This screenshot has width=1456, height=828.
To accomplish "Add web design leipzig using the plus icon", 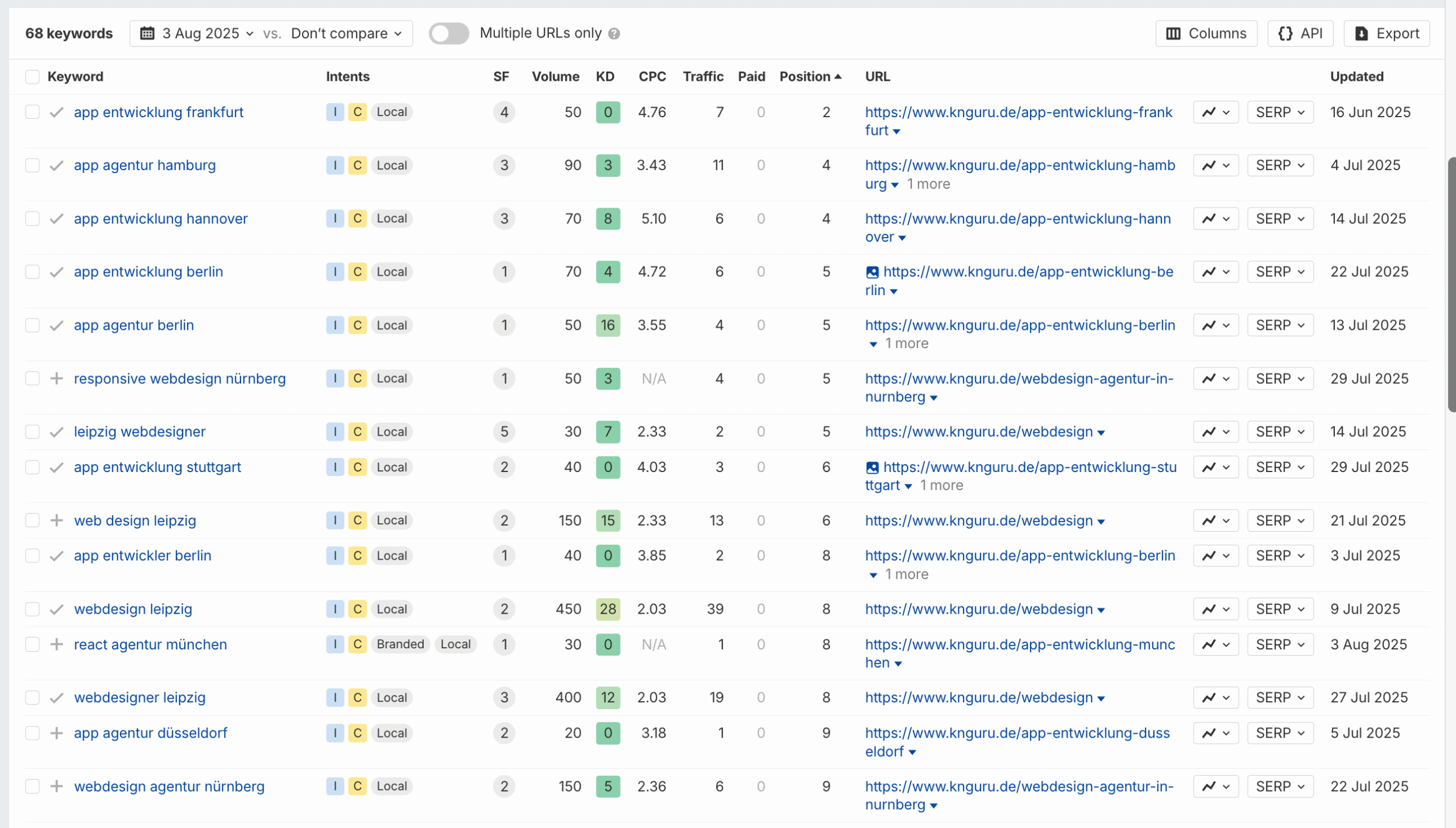I will click(x=56, y=520).
